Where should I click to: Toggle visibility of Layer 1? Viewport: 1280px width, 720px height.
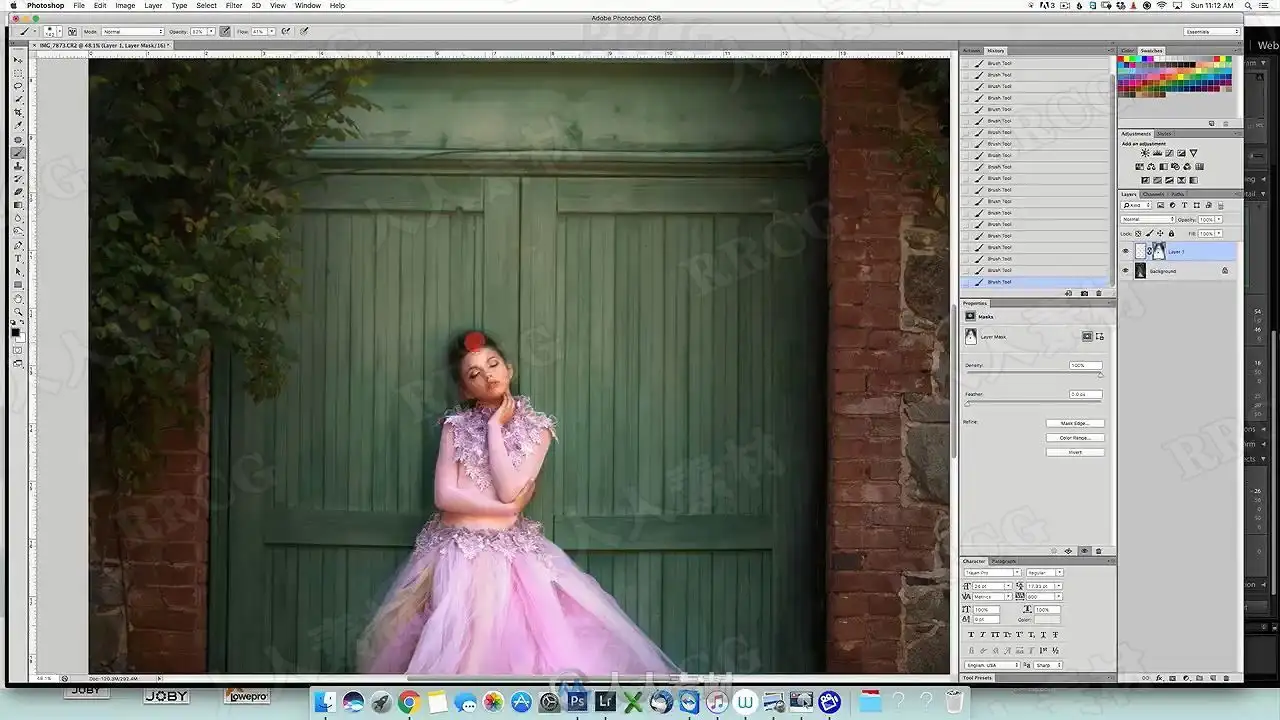tap(1126, 251)
